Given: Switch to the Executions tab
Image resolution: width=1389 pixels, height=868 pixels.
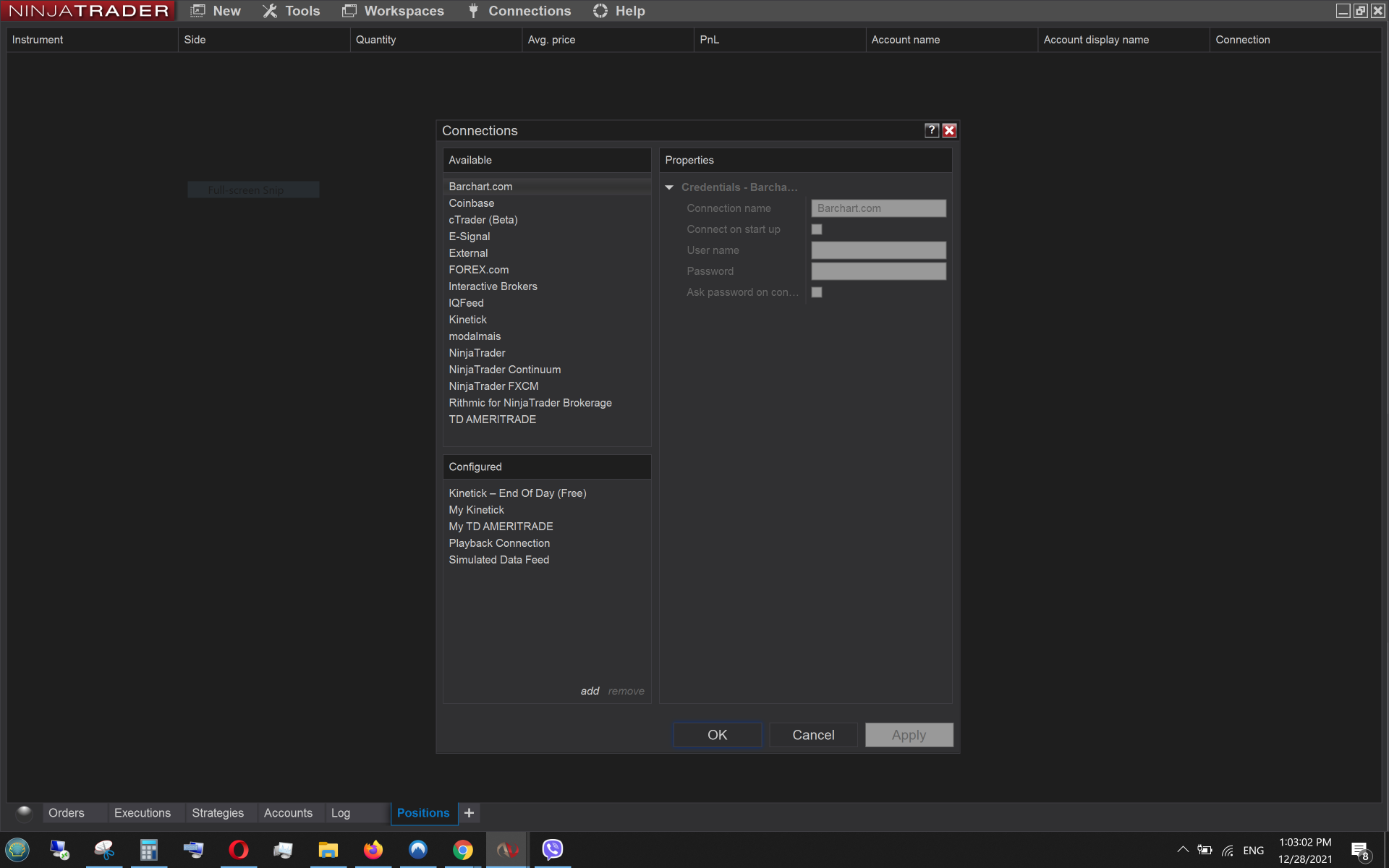Looking at the screenshot, I should click(x=143, y=813).
